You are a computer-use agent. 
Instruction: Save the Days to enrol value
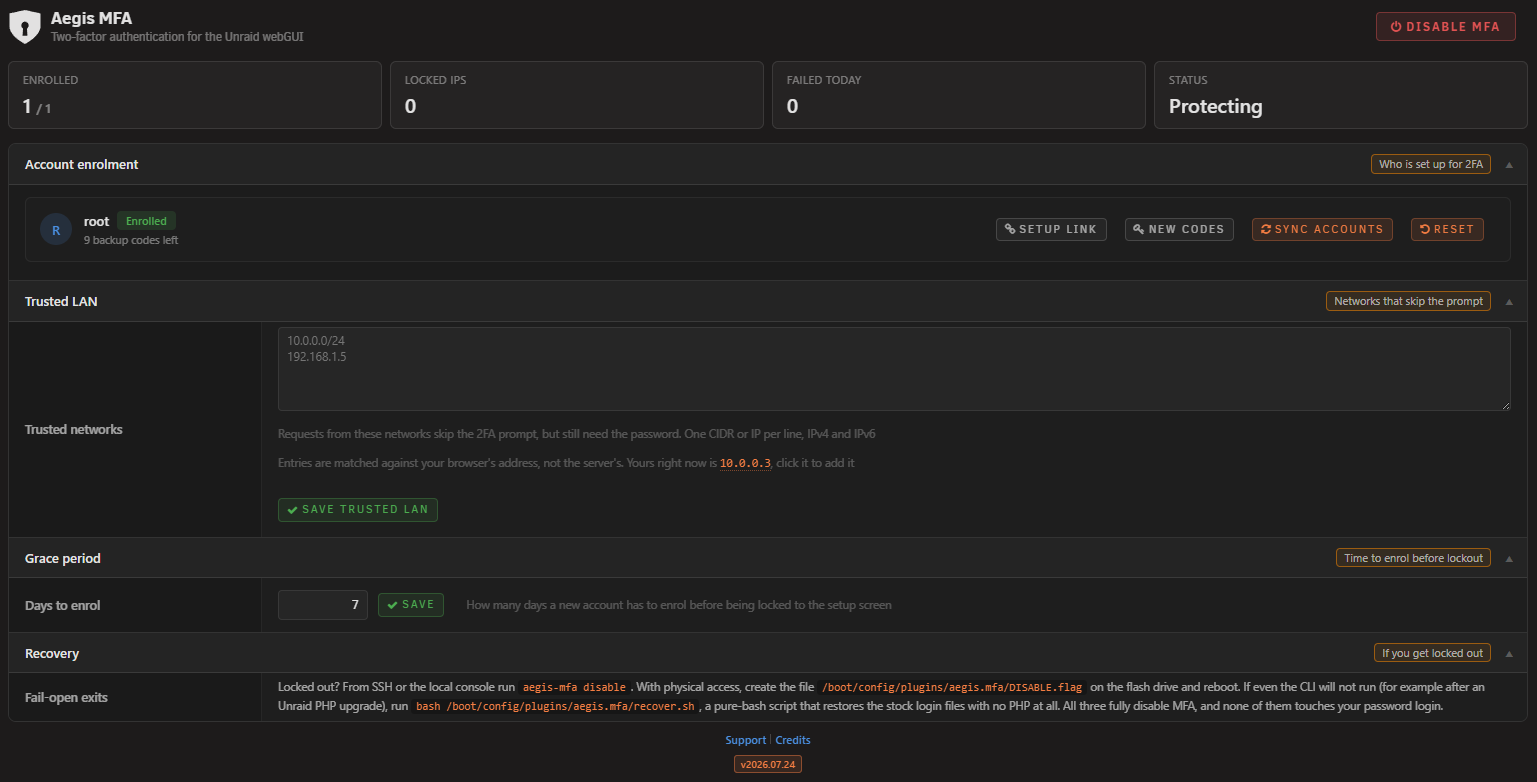(x=411, y=605)
